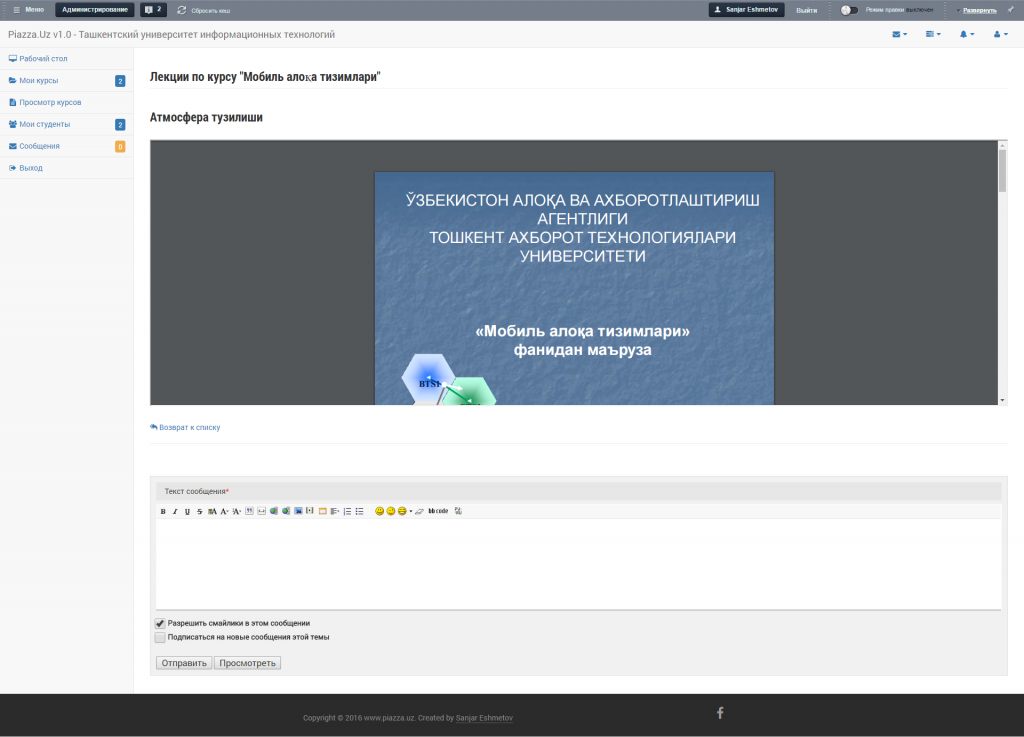Screen dimensions: 1024x737
Task: Insert a table into the message
Action: [x=323, y=511]
